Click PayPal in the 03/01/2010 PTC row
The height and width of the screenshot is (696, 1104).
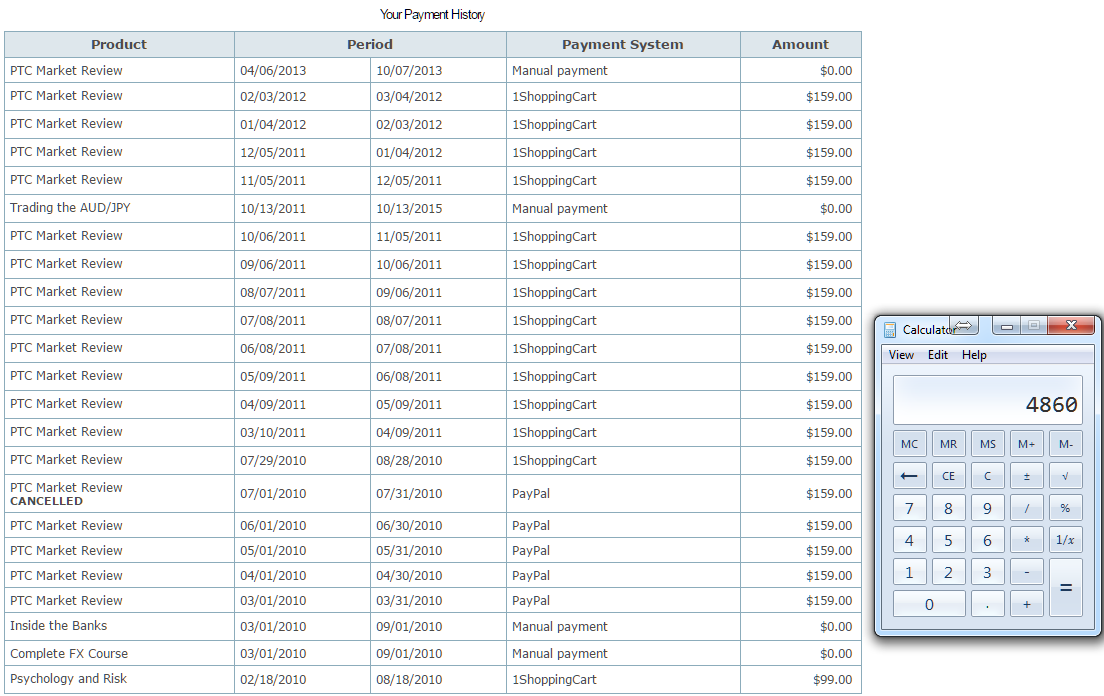(x=531, y=600)
